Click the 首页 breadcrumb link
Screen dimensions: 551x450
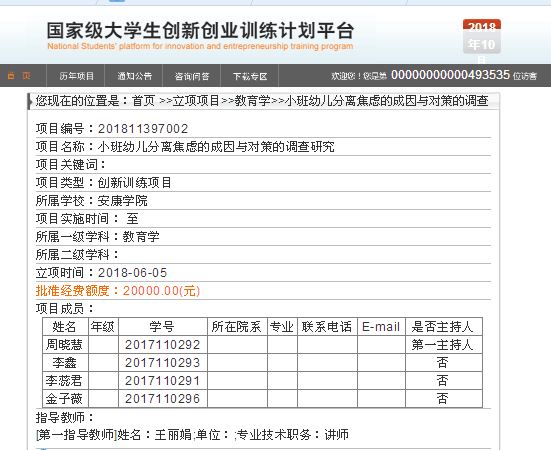point(143,101)
